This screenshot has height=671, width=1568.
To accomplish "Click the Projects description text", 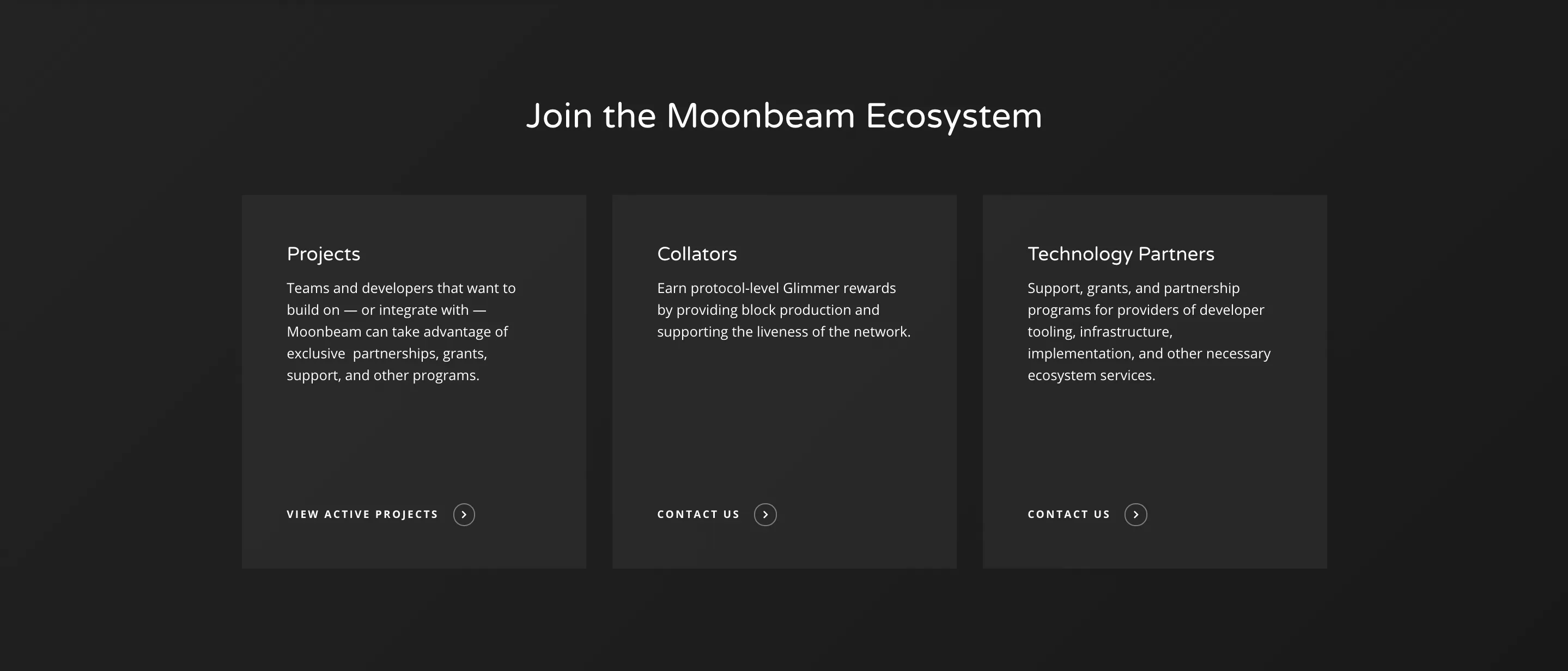I will [x=400, y=331].
